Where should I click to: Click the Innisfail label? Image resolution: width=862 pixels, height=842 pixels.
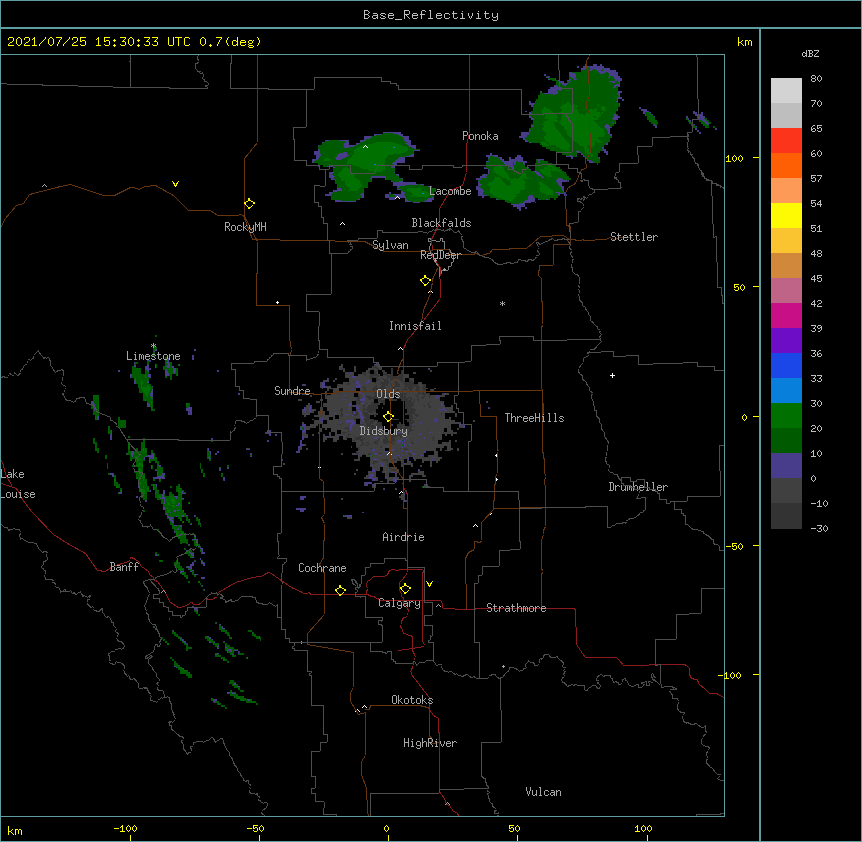pos(415,326)
